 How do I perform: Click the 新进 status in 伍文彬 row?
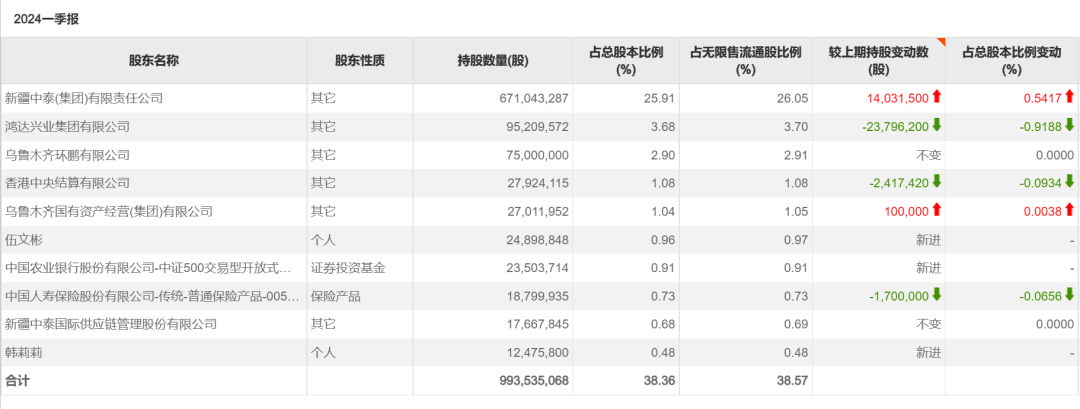click(x=928, y=240)
